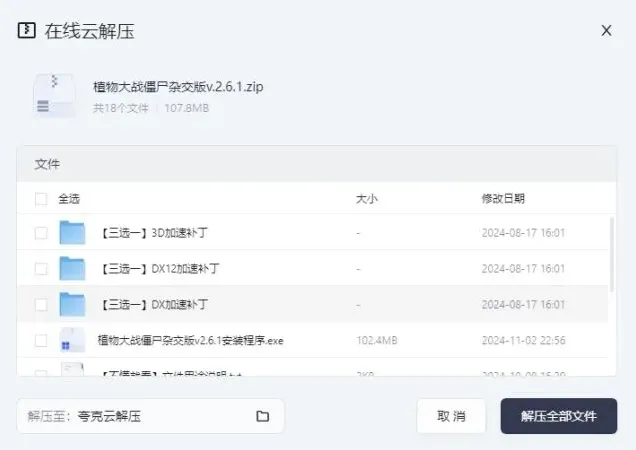Click the 共18个文件 file count
Image resolution: width=636 pixels, height=450 pixels.
[x=120, y=108]
